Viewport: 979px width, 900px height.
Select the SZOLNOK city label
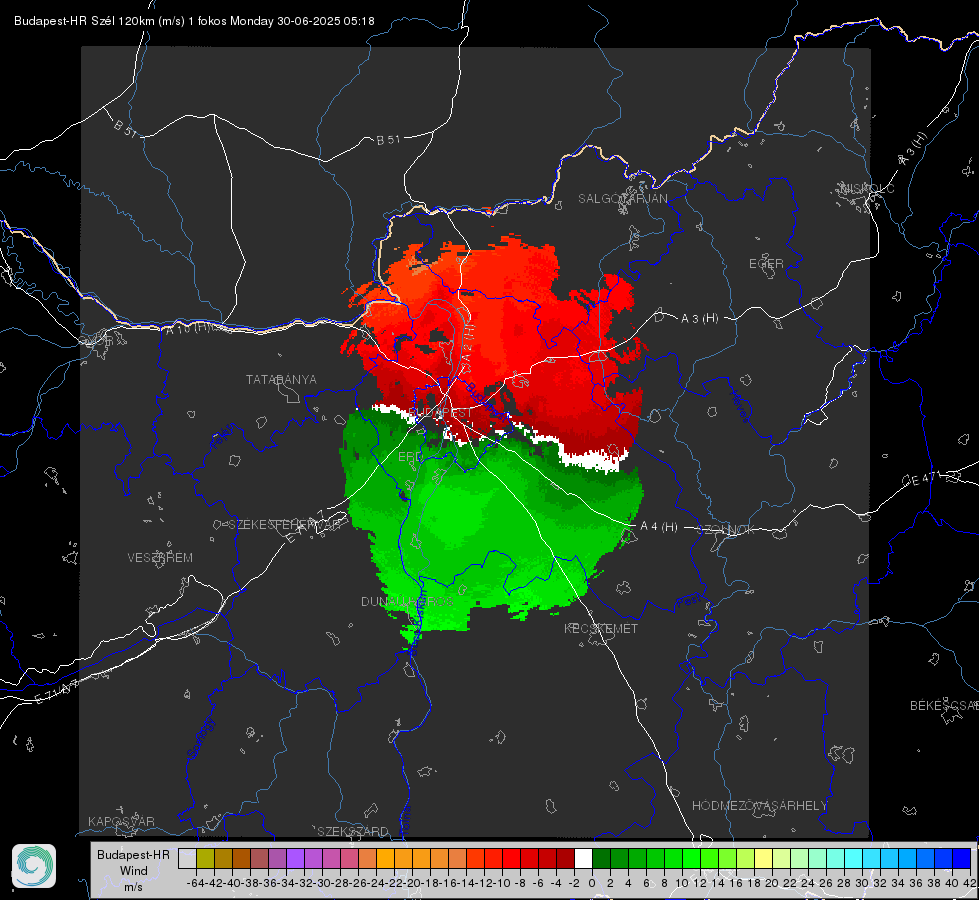pyautogui.click(x=726, y=530)
